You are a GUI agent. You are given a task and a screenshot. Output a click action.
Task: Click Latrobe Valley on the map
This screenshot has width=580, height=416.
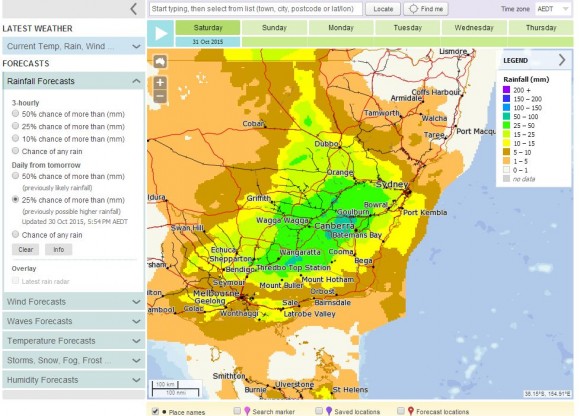(x=309, y=314)
